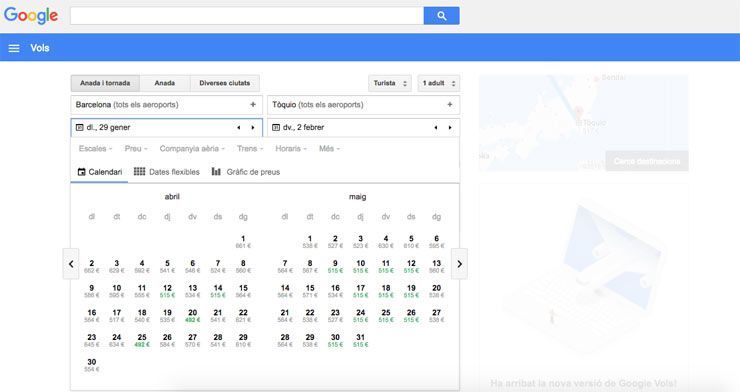Expand the Preu filter

pyautogui.click(x=136, y=149)
